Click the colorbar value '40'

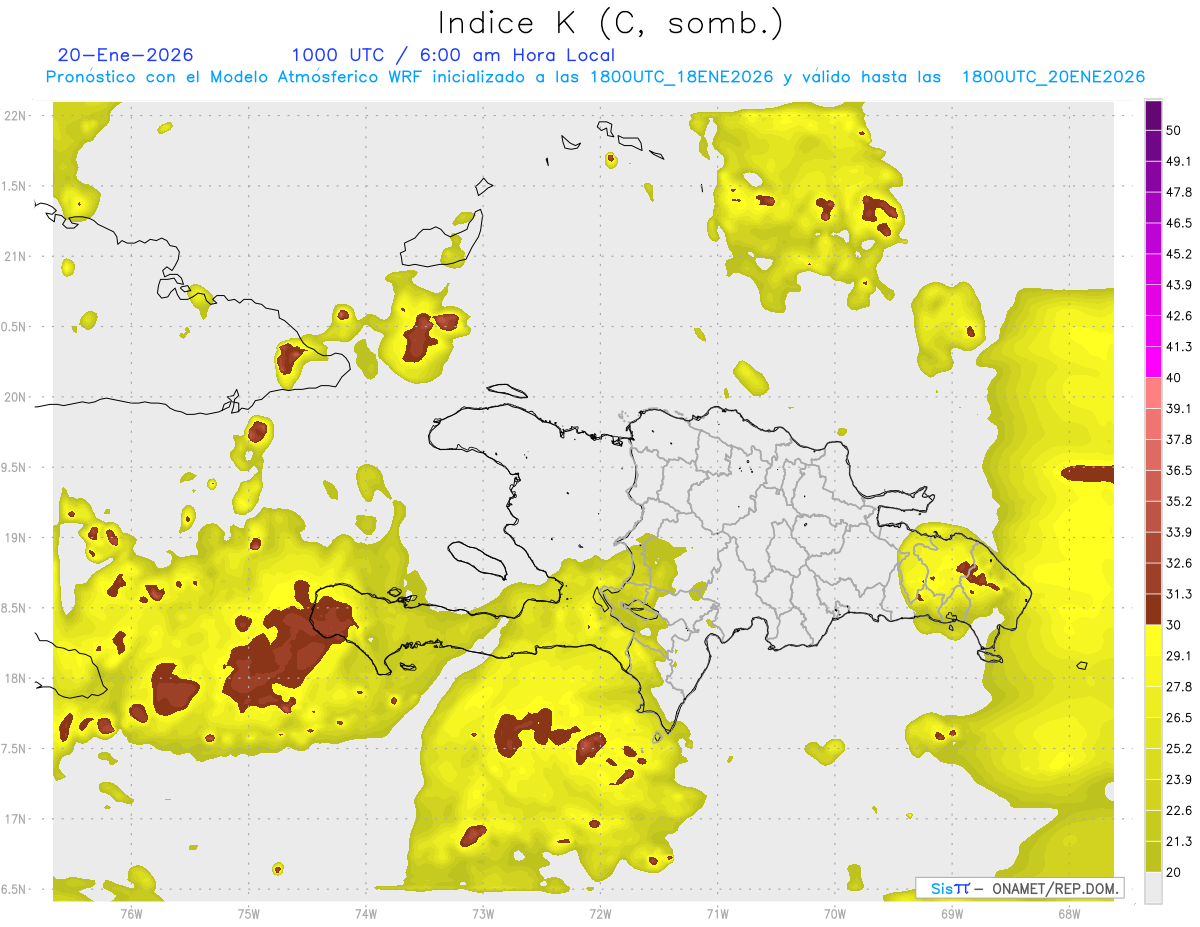point(1176,378)
